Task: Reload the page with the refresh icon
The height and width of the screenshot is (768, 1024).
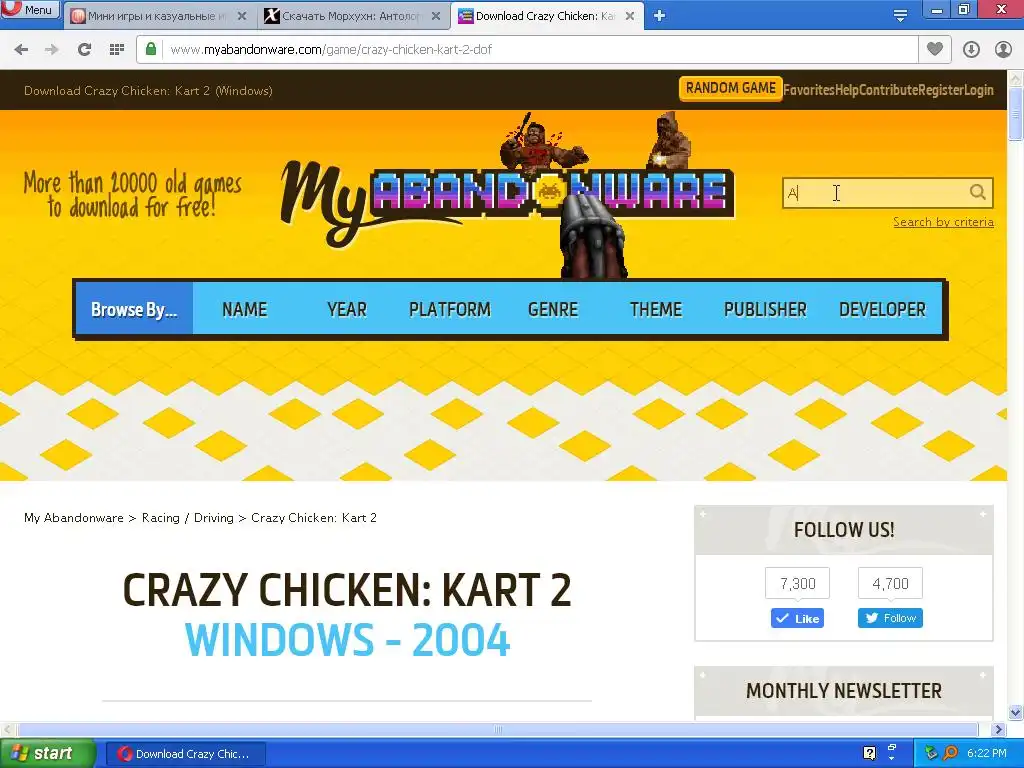Action: (84, 50)
